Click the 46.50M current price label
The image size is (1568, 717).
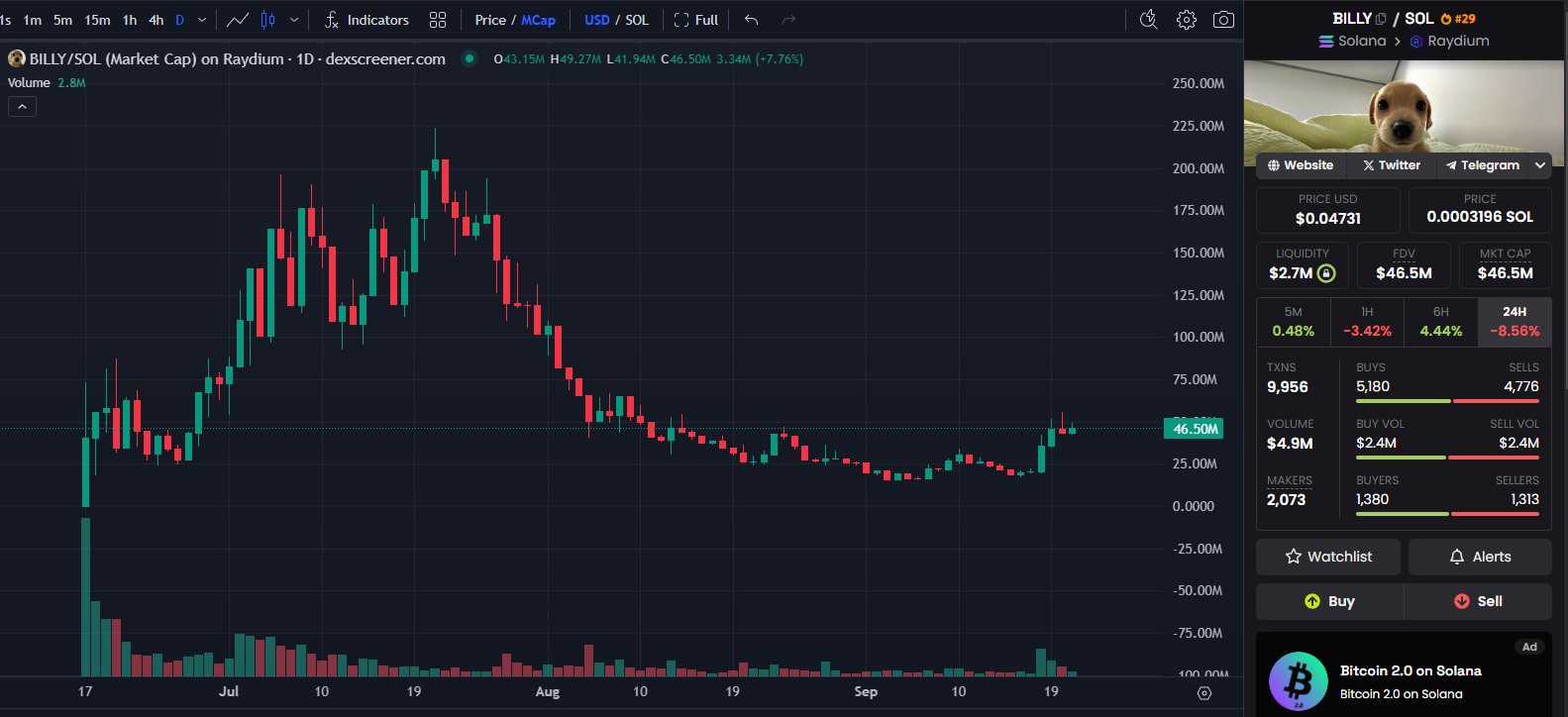tap(1194, 429)
